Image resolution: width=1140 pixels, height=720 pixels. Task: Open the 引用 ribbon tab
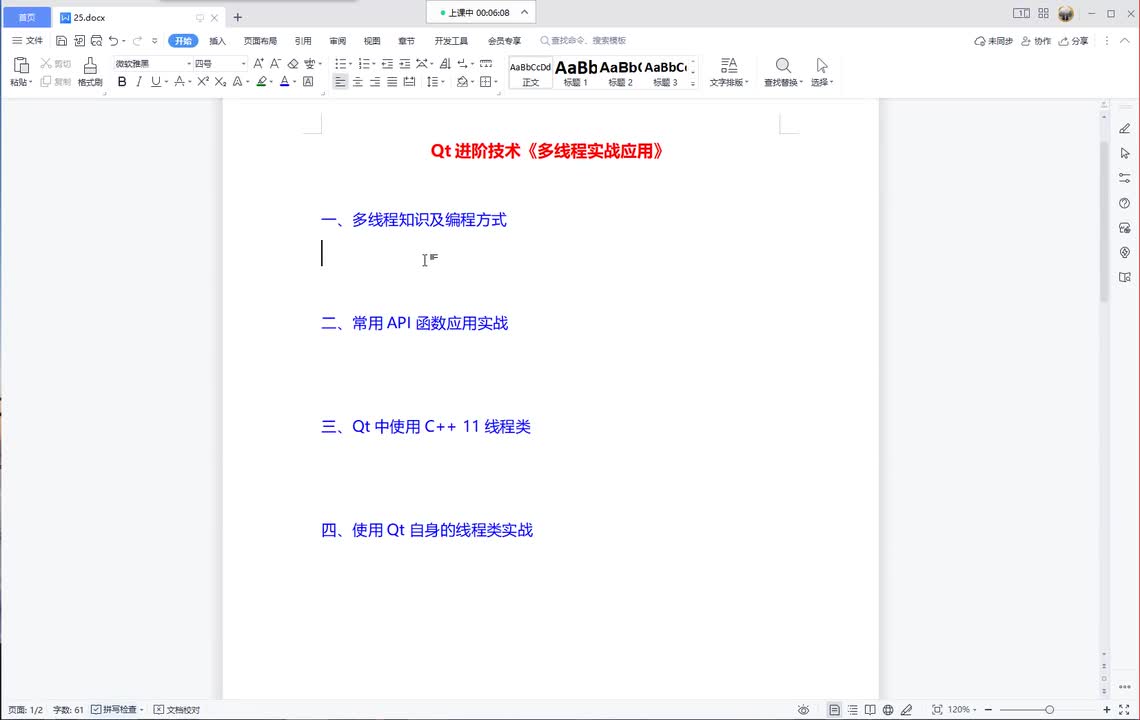(303, 41)
